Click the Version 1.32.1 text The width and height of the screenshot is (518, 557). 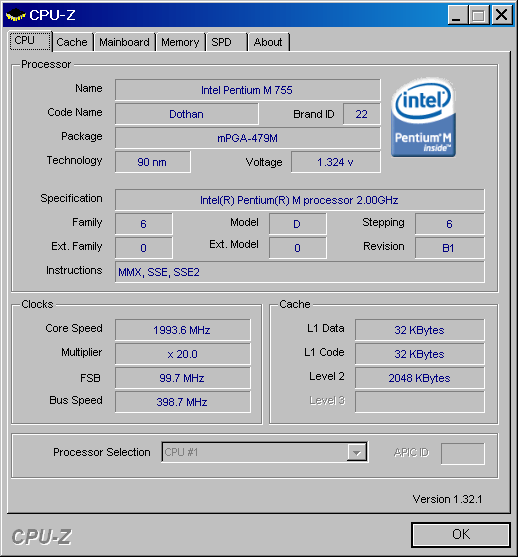447,499
